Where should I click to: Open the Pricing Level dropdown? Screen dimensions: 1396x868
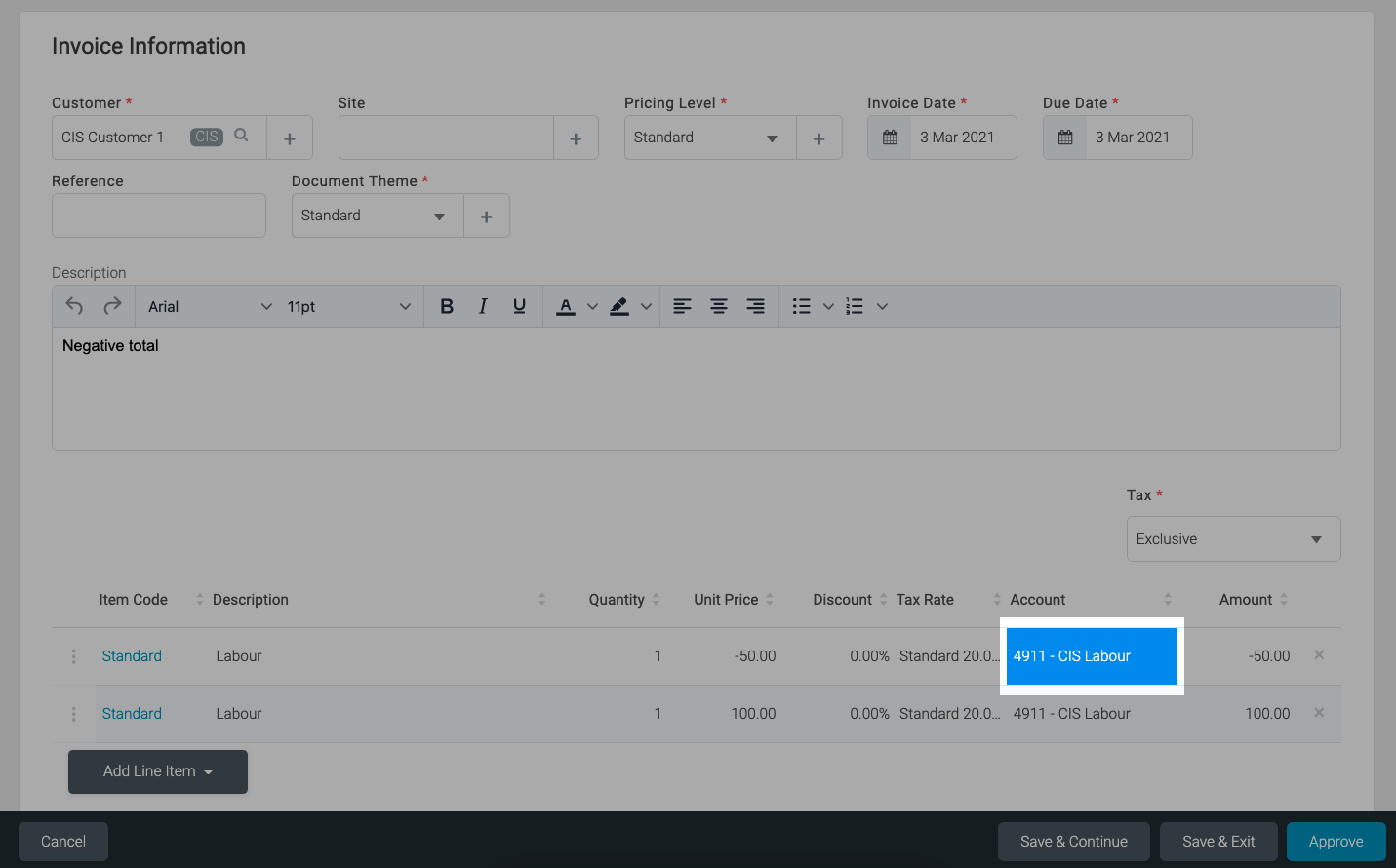point(710,138)
